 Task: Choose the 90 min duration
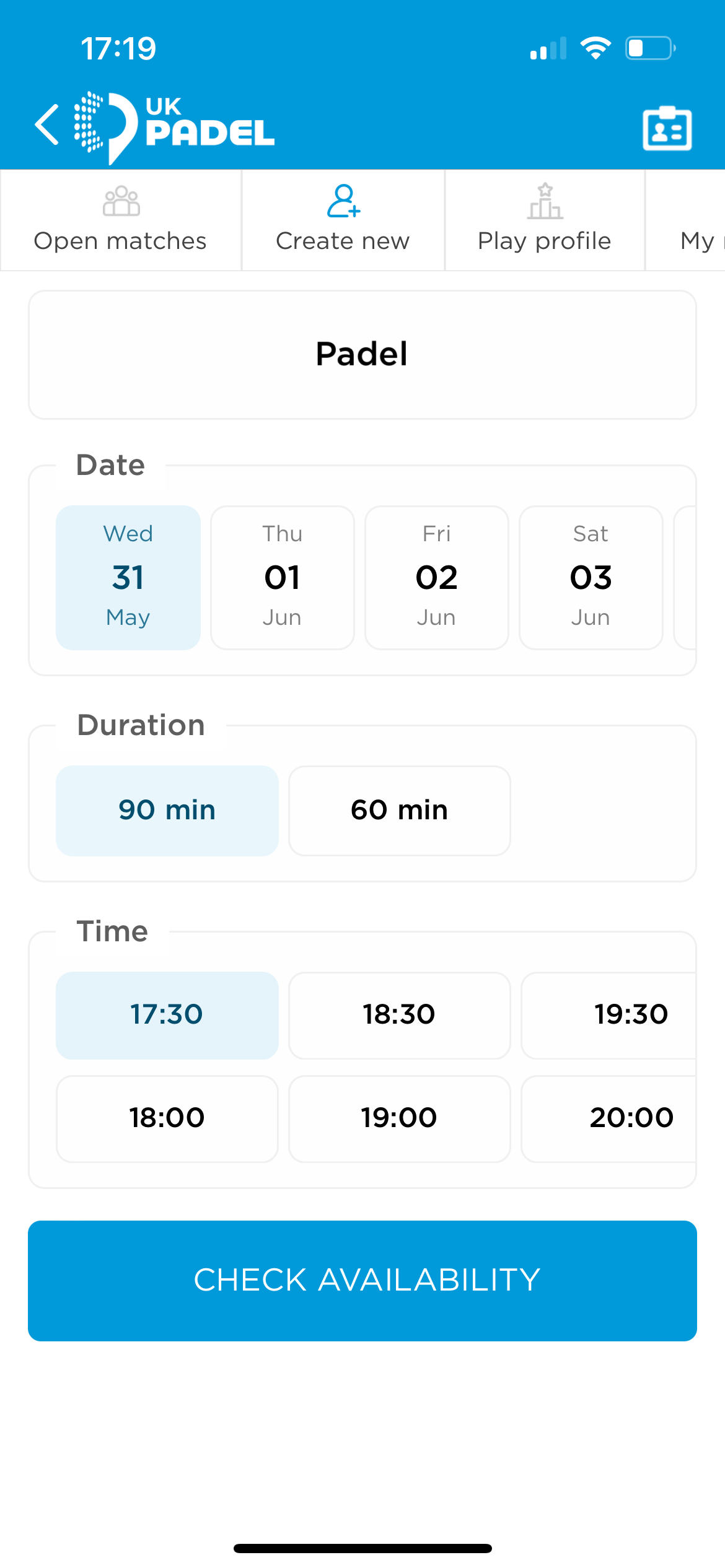point(167,810)
